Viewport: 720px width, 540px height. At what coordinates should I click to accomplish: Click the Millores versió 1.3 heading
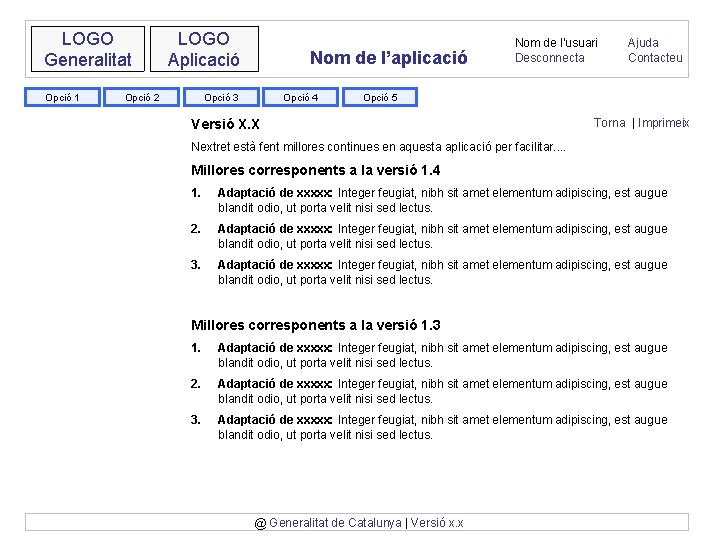(x=315, y=325)
